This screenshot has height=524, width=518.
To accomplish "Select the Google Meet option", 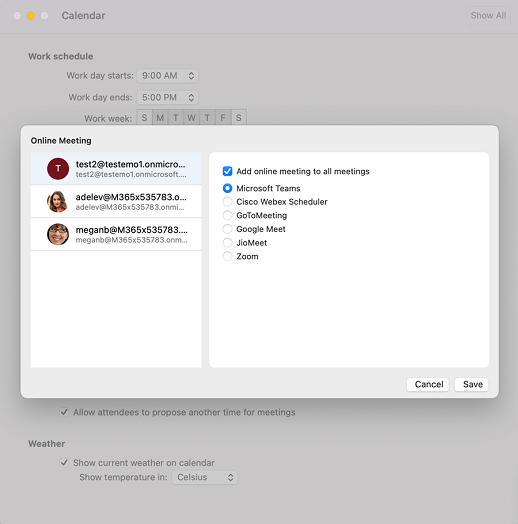I will (x=227, y=229).
